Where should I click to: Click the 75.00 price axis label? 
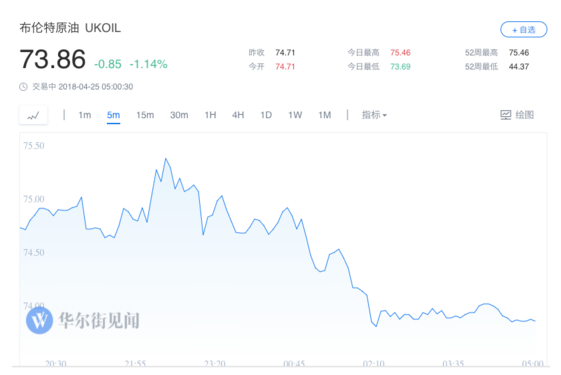click(x=34, y=199)
